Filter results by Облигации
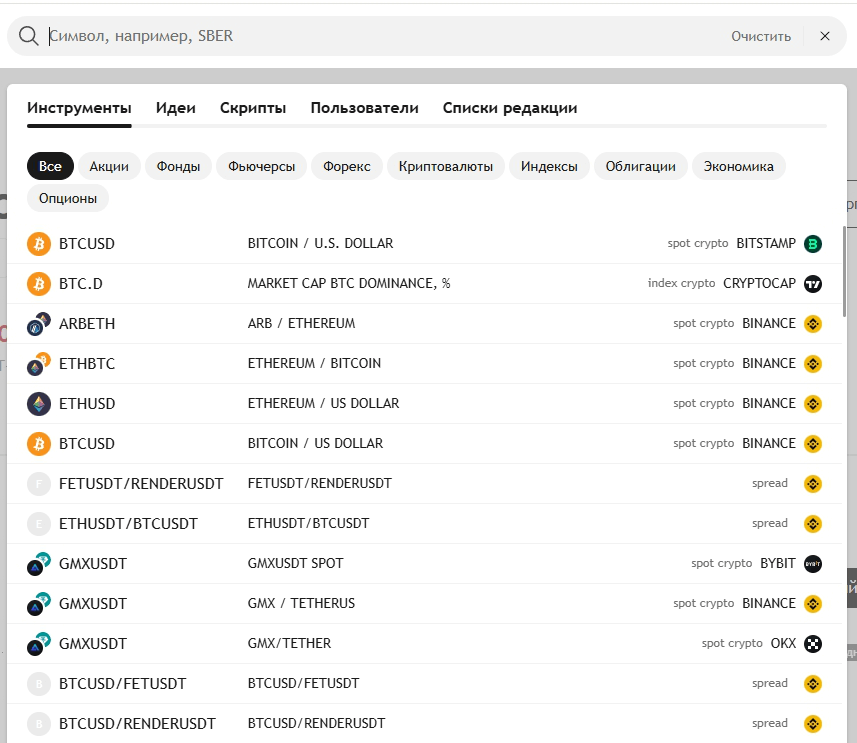Screen dimensions: 857x743 [641, 166]
